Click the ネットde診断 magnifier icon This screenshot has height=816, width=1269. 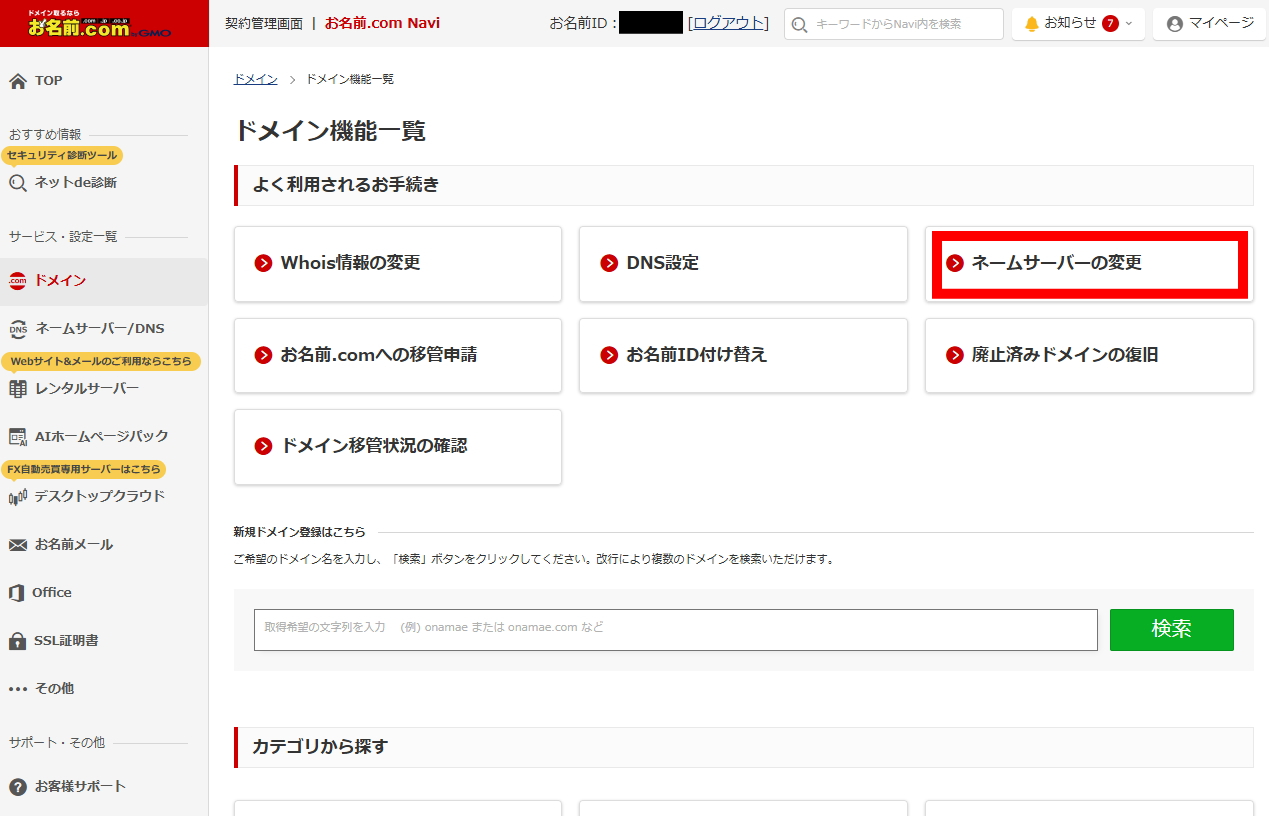[x=18, y=183]
